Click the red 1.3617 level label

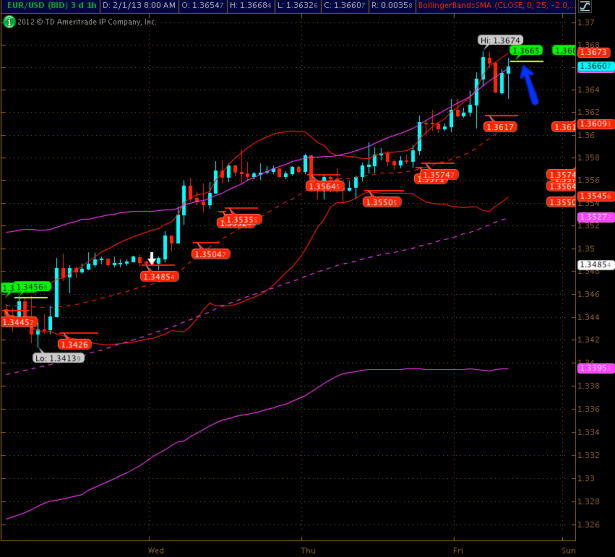(500, 127)
